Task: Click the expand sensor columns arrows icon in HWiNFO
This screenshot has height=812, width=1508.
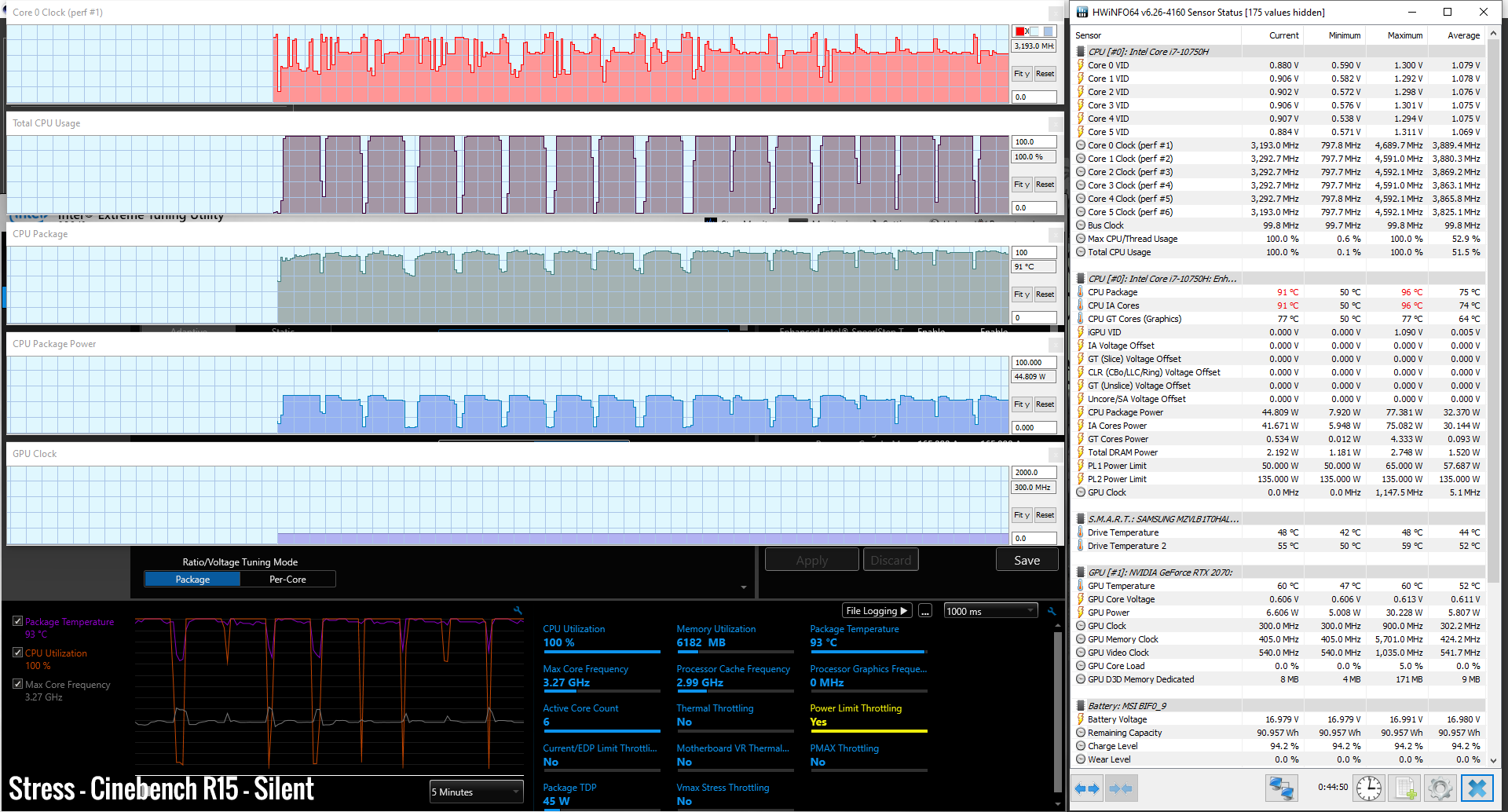Action: 1087,788
